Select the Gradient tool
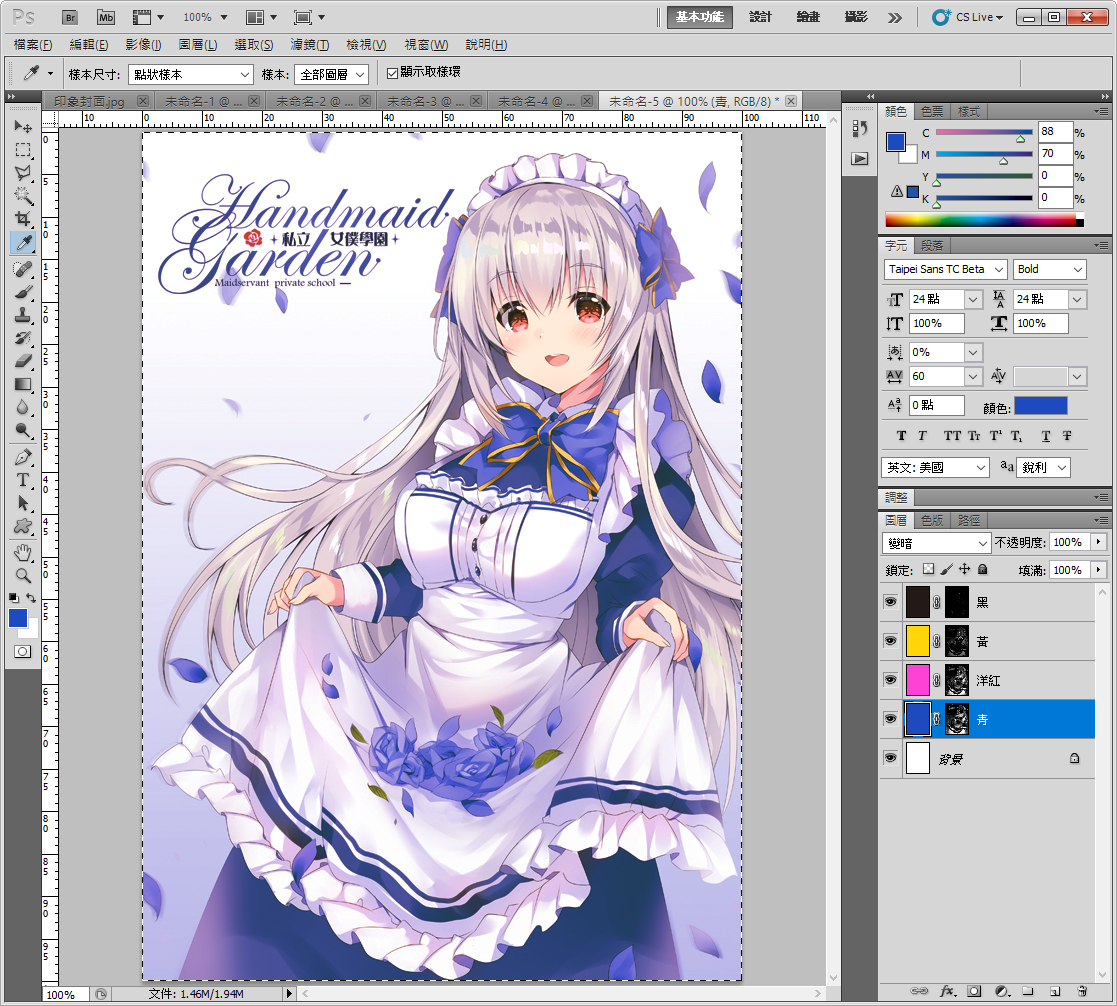 pyautogui.click(x=23, y=384)
